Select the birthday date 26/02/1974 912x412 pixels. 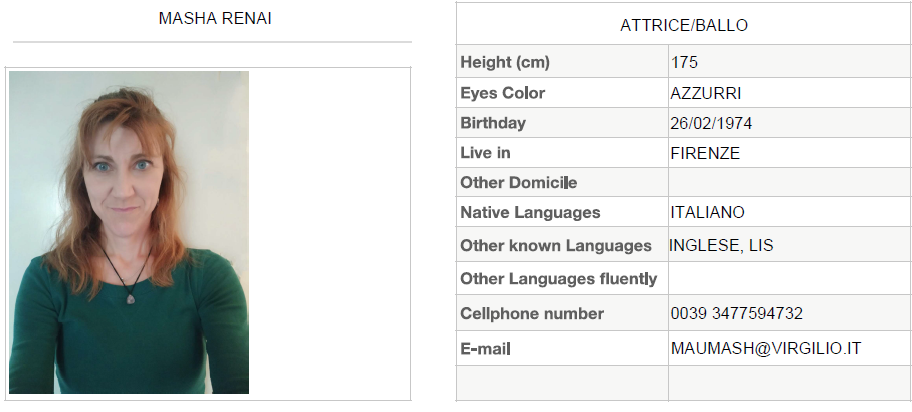click(711, 123)
